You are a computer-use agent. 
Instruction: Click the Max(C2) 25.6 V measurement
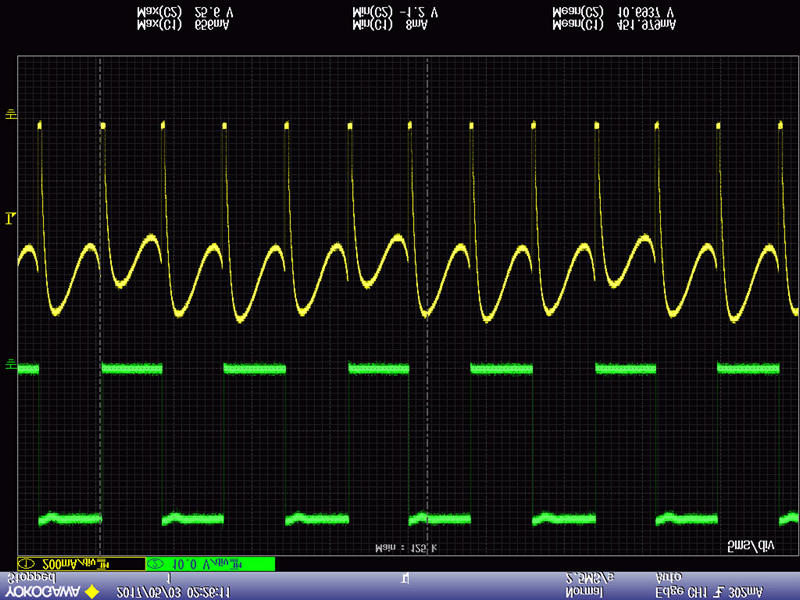[185, 12]
